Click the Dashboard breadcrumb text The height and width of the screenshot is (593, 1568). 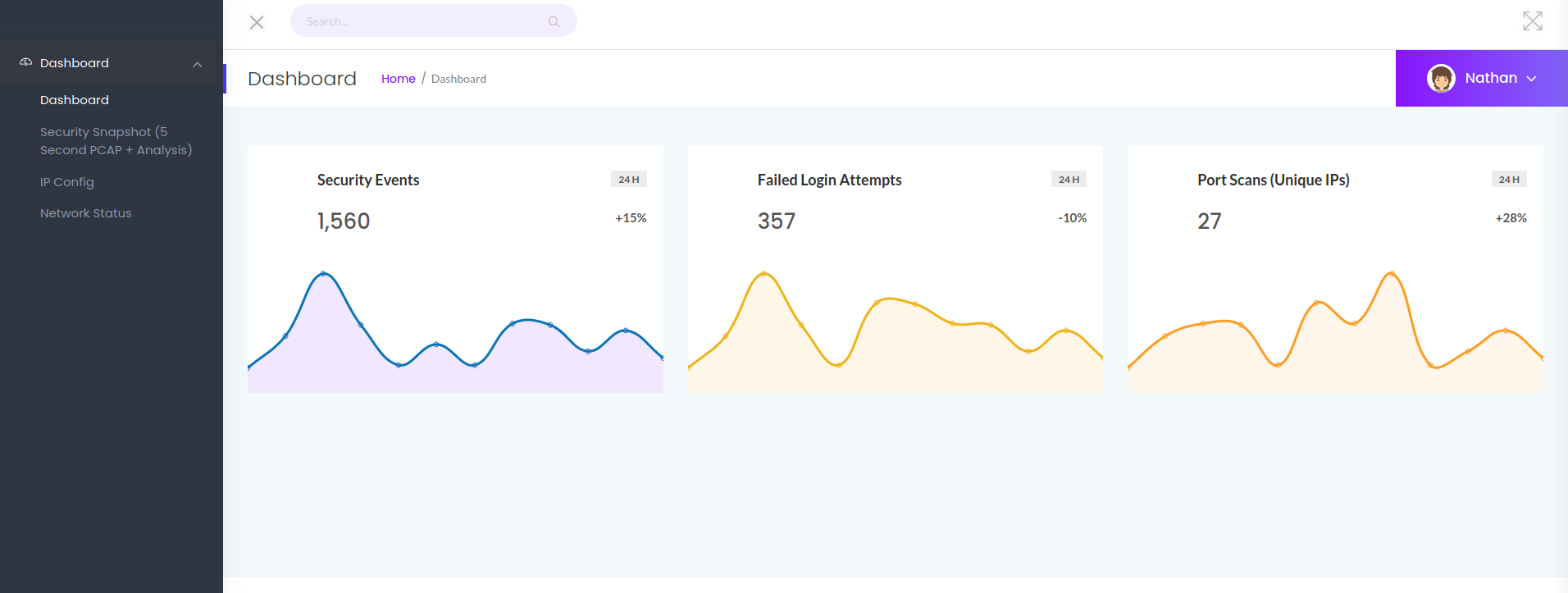tap(458, 79)
